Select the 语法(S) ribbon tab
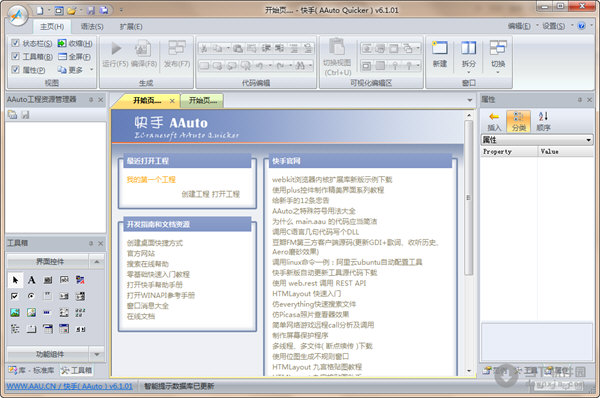Viewport: 600px width, 398px height. coord(92,26)
